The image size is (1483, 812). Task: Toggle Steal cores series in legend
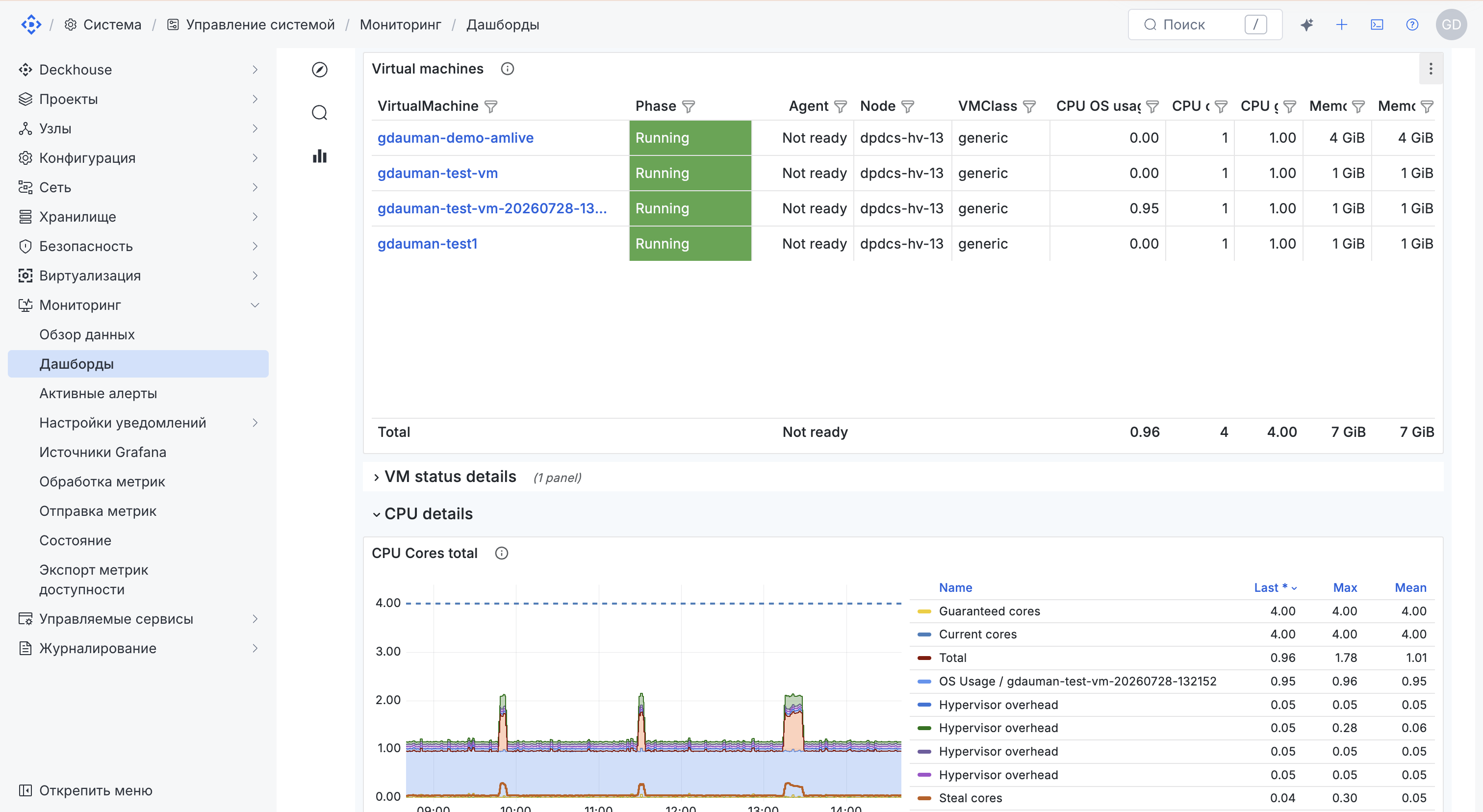(x=970, y=798)
